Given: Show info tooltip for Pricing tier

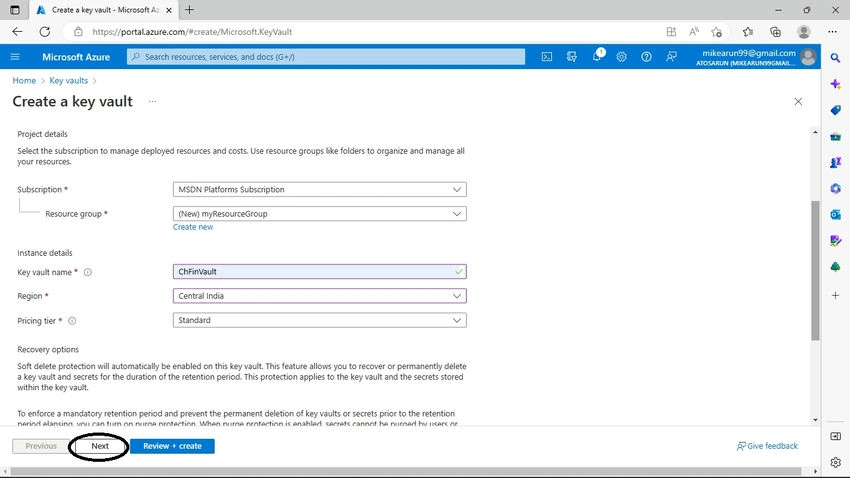Looking at the screenshot, I should point(72,321).
